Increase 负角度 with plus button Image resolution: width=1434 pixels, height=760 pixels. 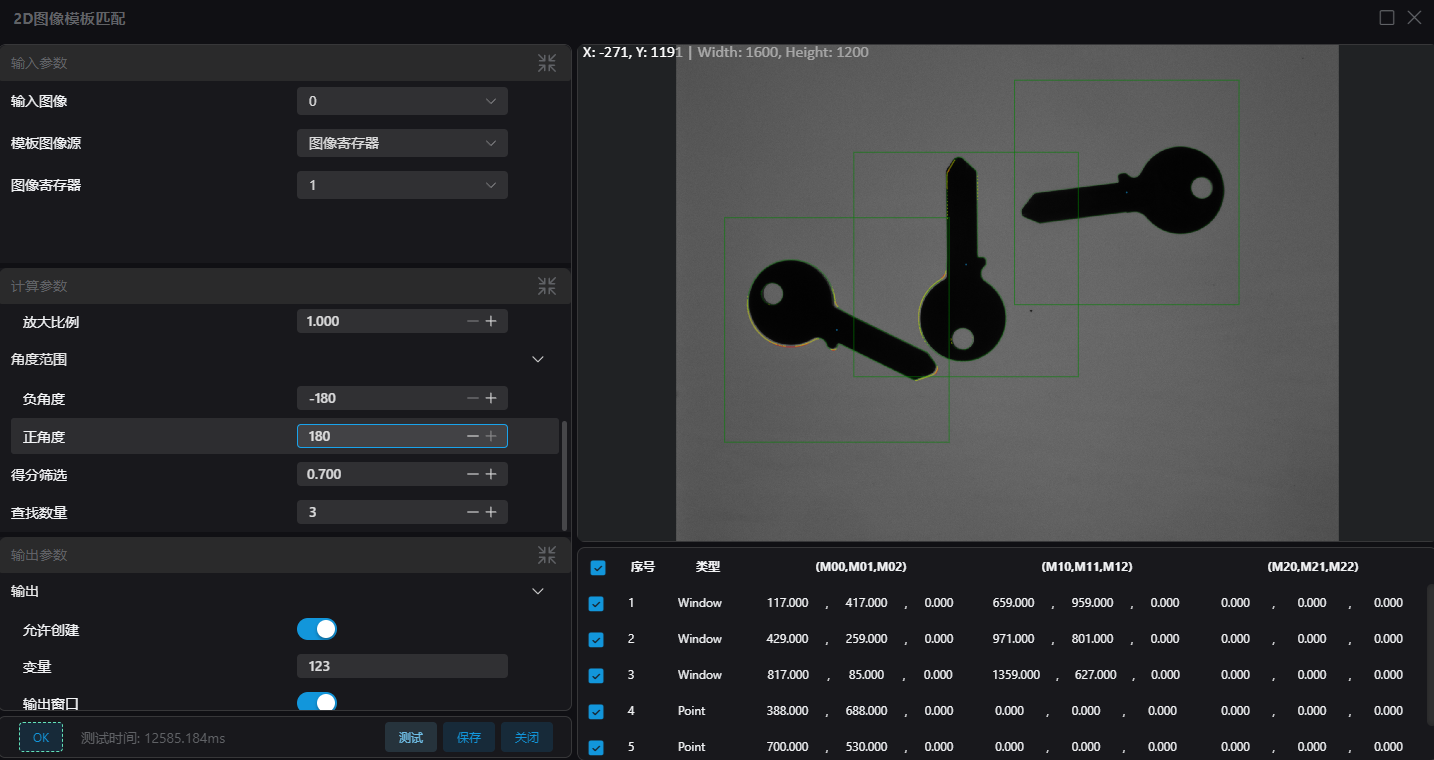(x=491, y=398)
